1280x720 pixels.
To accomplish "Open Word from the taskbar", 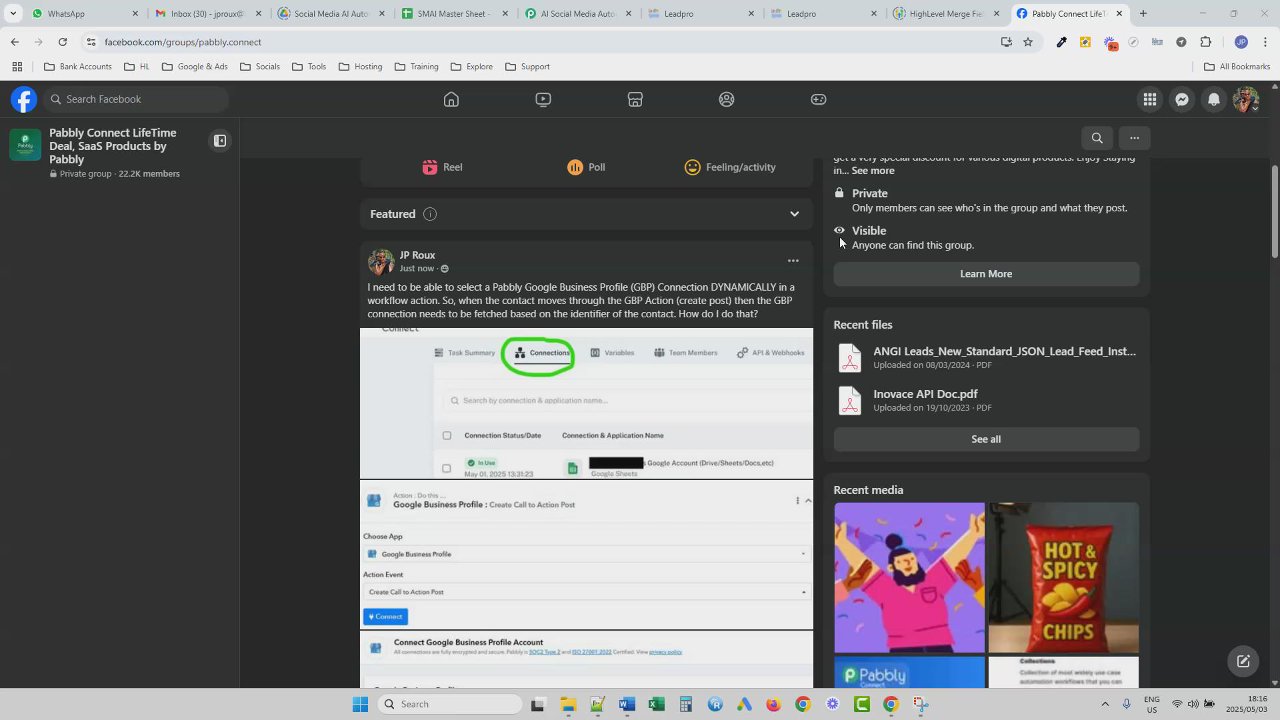I will point(626,704).
